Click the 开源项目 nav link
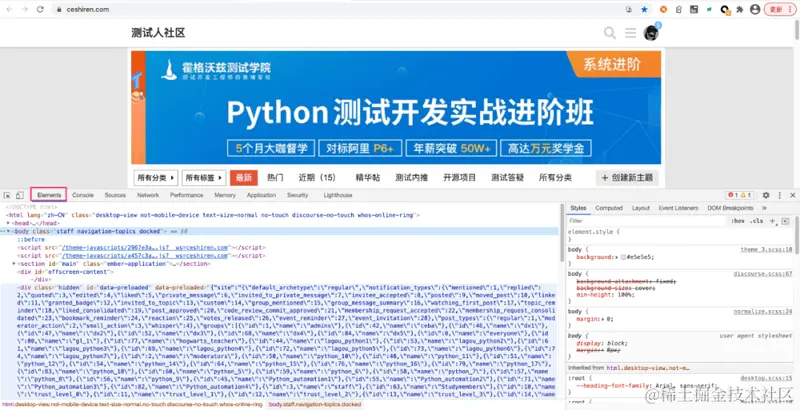 (459, 178)
